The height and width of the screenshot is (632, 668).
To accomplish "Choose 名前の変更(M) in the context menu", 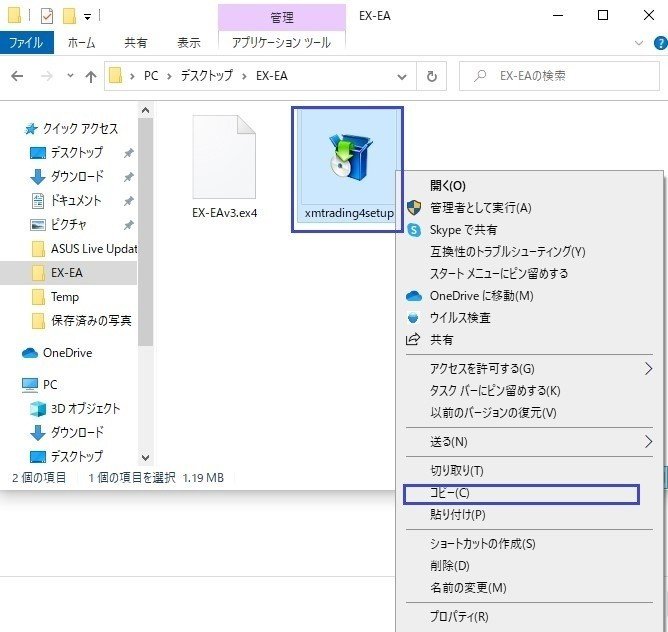I will (468, 588).
